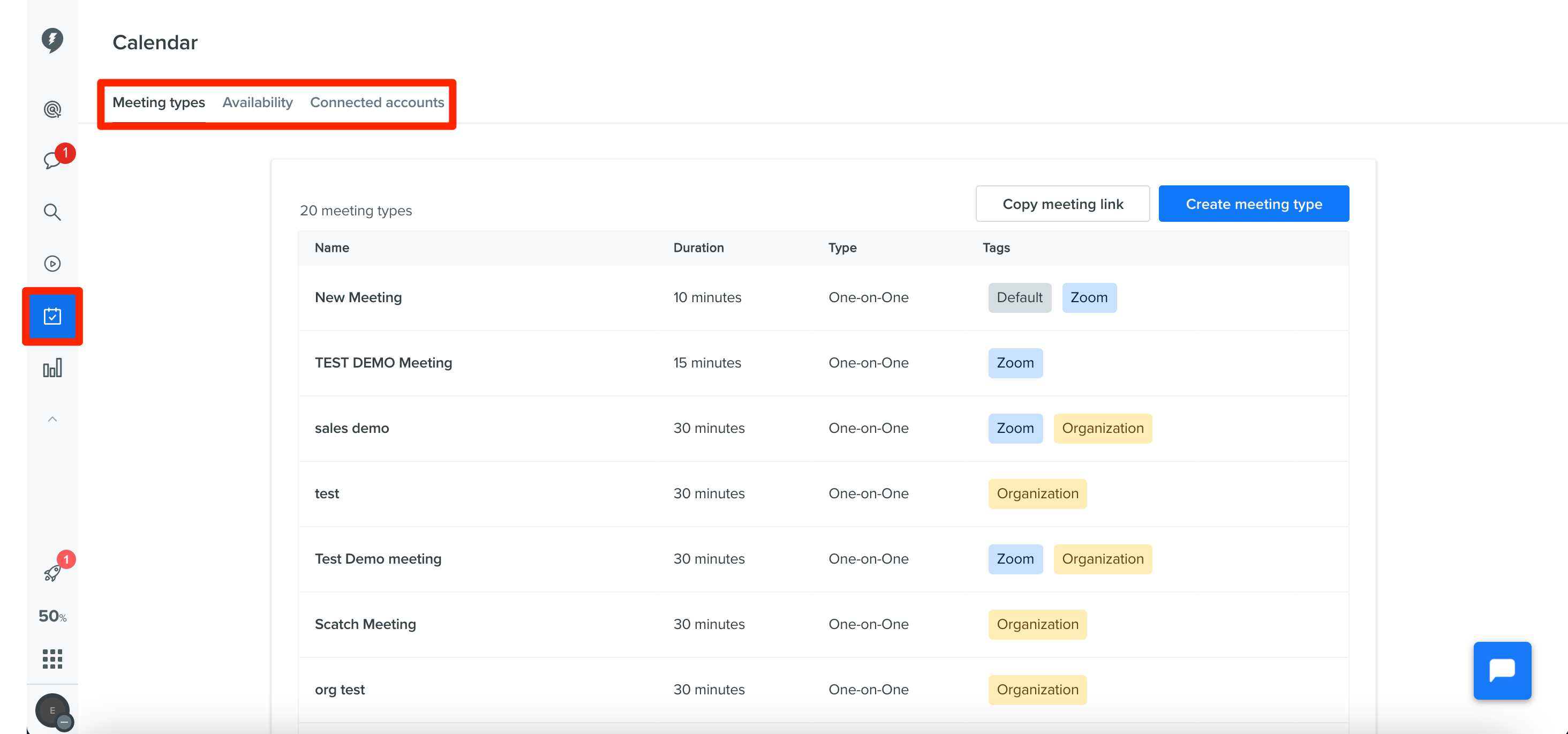Image resolution: width=1568 pixels, height=734 pixels.
Task: Click the Zoom tag on TEST DEMO Meeting
Action: coord(1015,363)
